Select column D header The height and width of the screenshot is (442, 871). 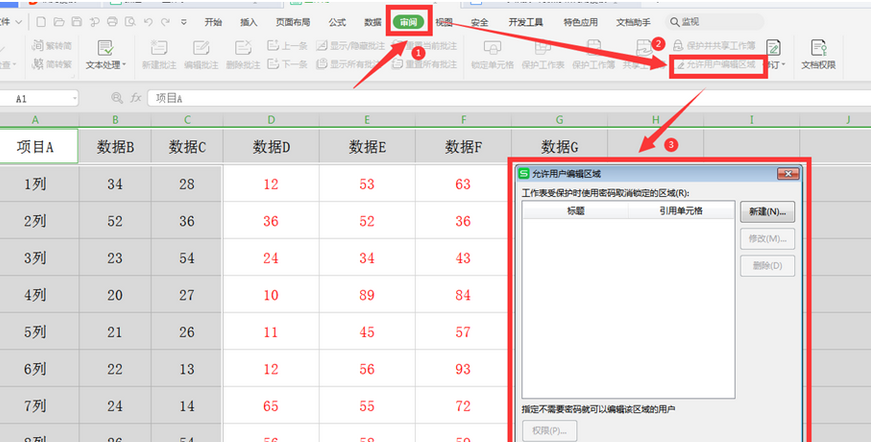271,120
